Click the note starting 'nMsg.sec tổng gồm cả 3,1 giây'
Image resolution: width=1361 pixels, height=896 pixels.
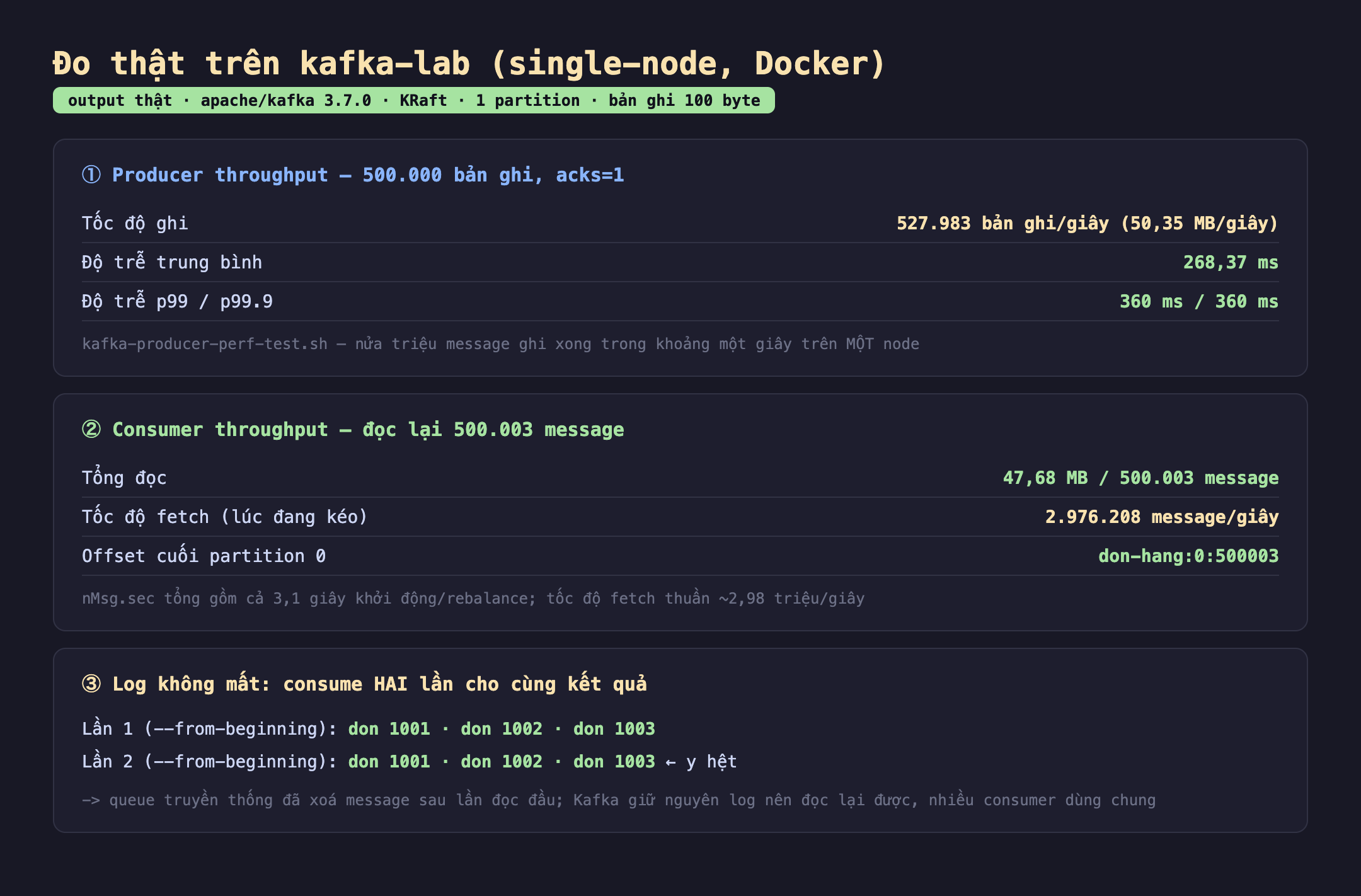click(x=473, y=598)
